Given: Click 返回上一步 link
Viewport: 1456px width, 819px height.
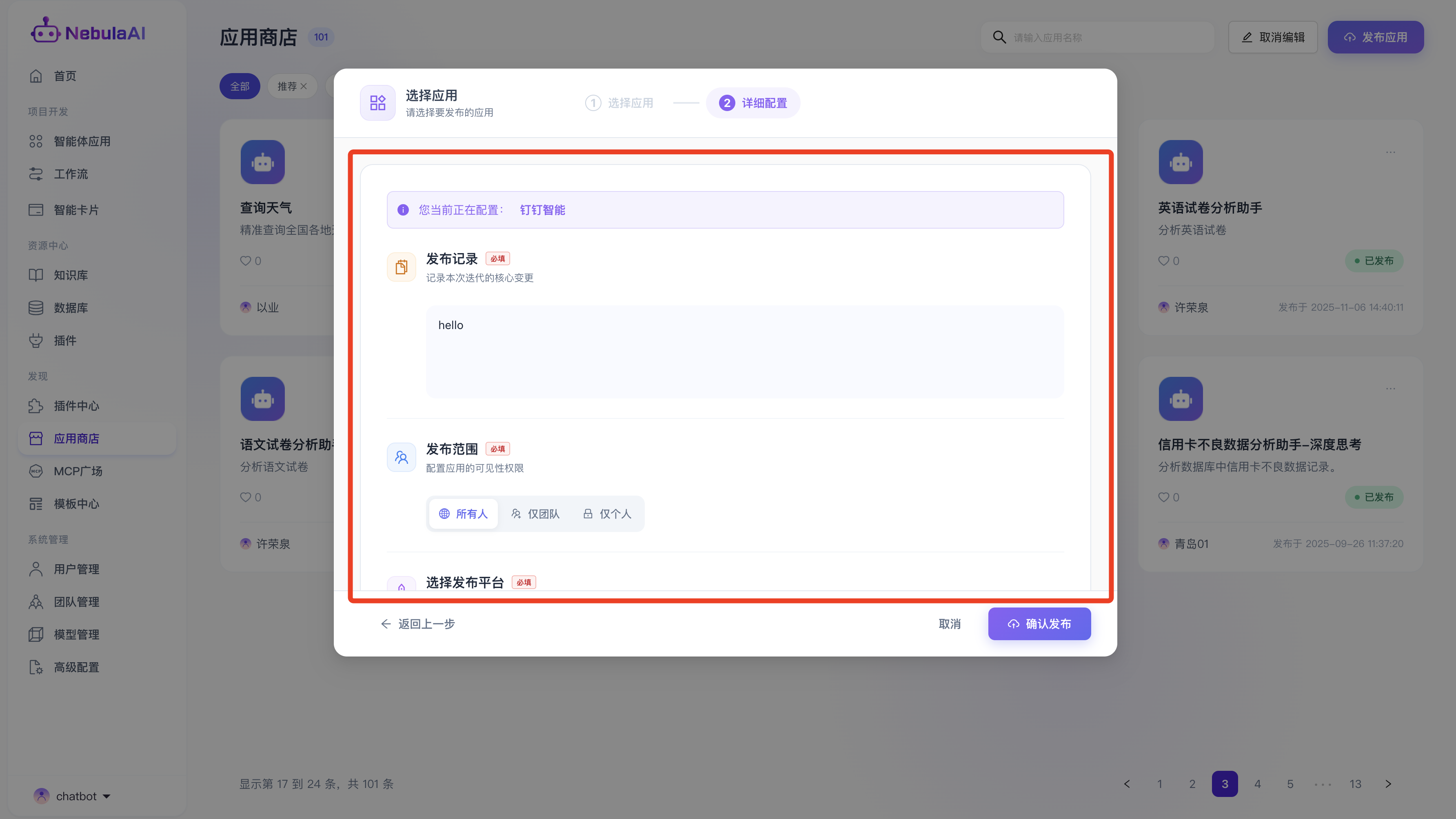Looking at the screenshot, I should 418,623.
